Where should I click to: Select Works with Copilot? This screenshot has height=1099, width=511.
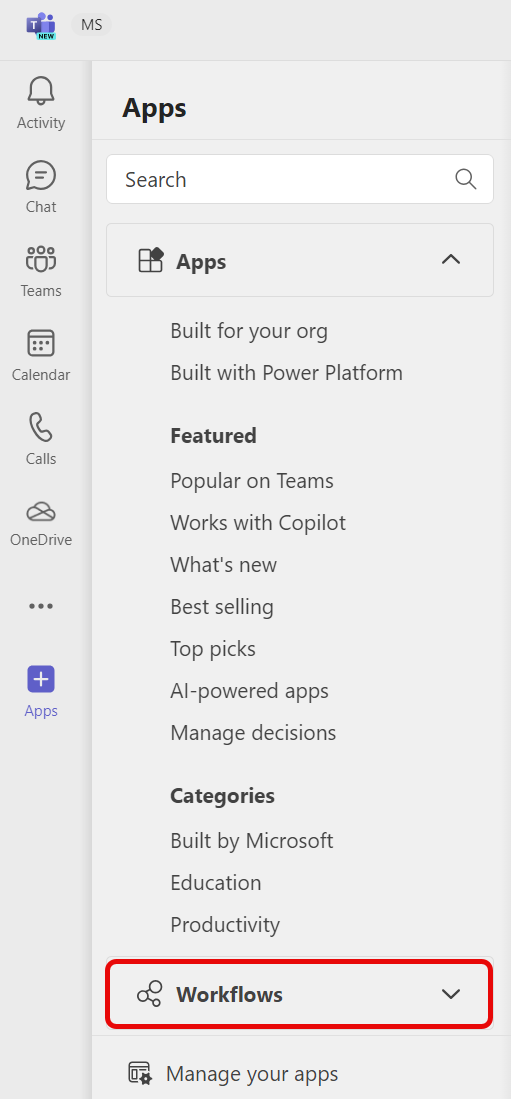point(258,523)
